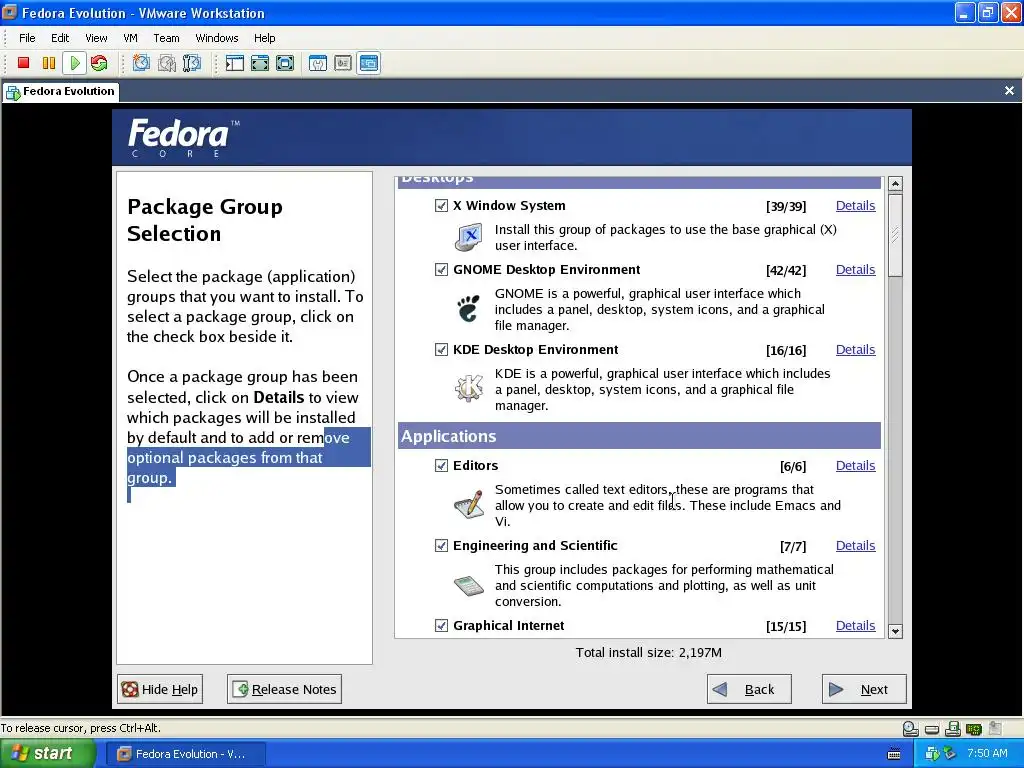The image size is (1024, 768).
Task: Uncheck the X Window System checkbox
Action: (441, 206)
